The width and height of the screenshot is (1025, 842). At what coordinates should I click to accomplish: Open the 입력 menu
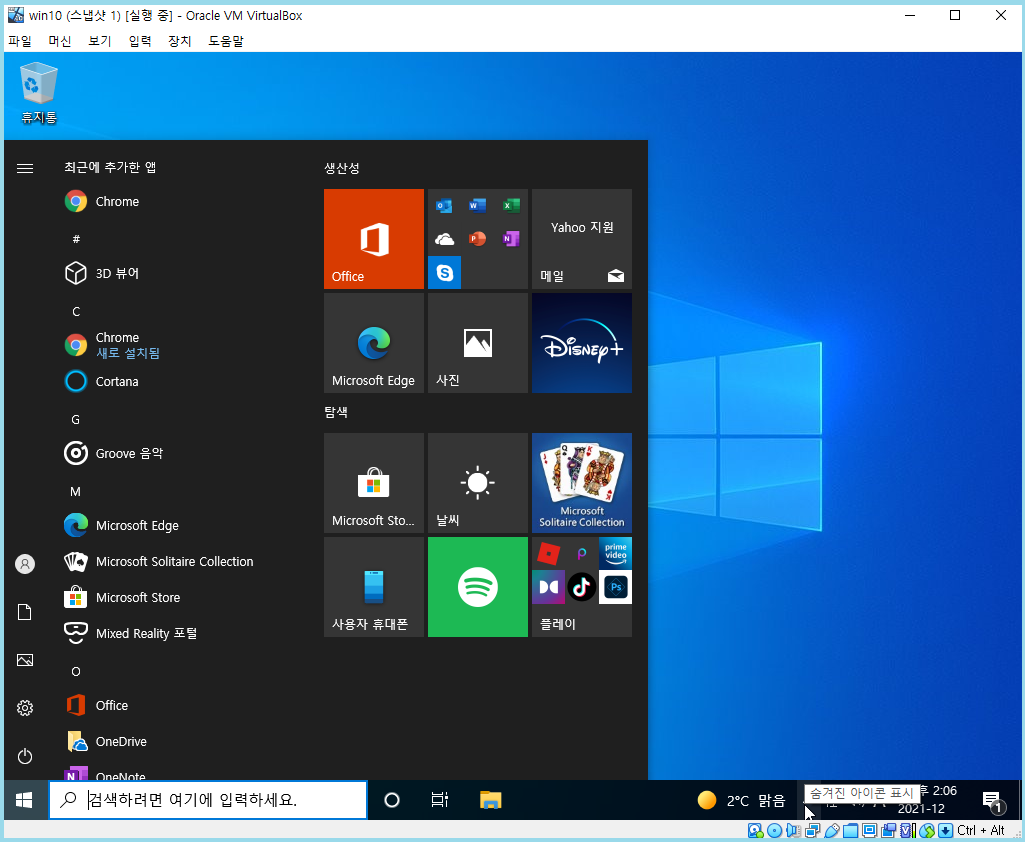(x=140, y=41)
